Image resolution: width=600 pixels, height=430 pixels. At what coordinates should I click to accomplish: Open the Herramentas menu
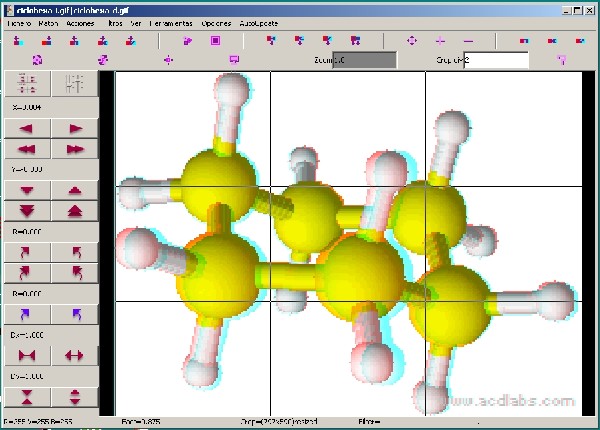171,21
